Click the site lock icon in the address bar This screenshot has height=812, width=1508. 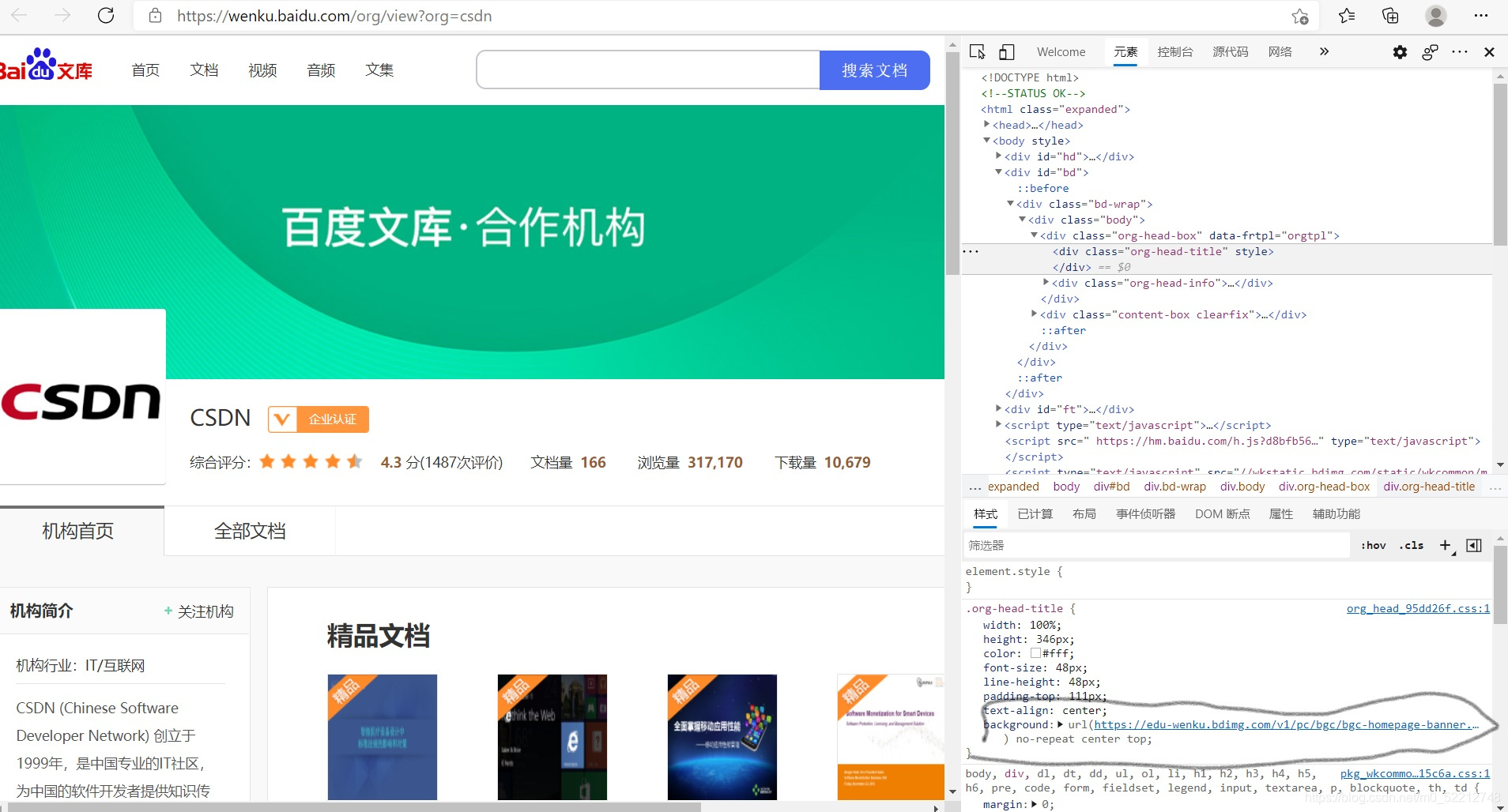(x=156, y=16)
